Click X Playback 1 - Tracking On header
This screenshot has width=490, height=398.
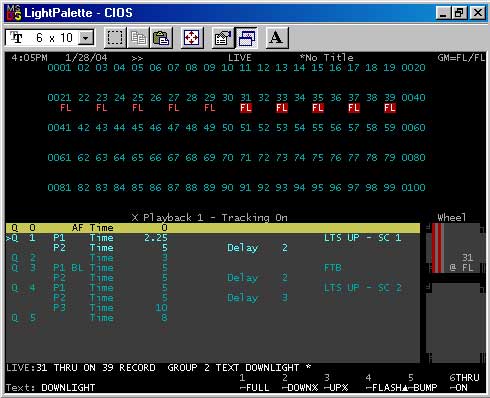[x=209, y=218]
